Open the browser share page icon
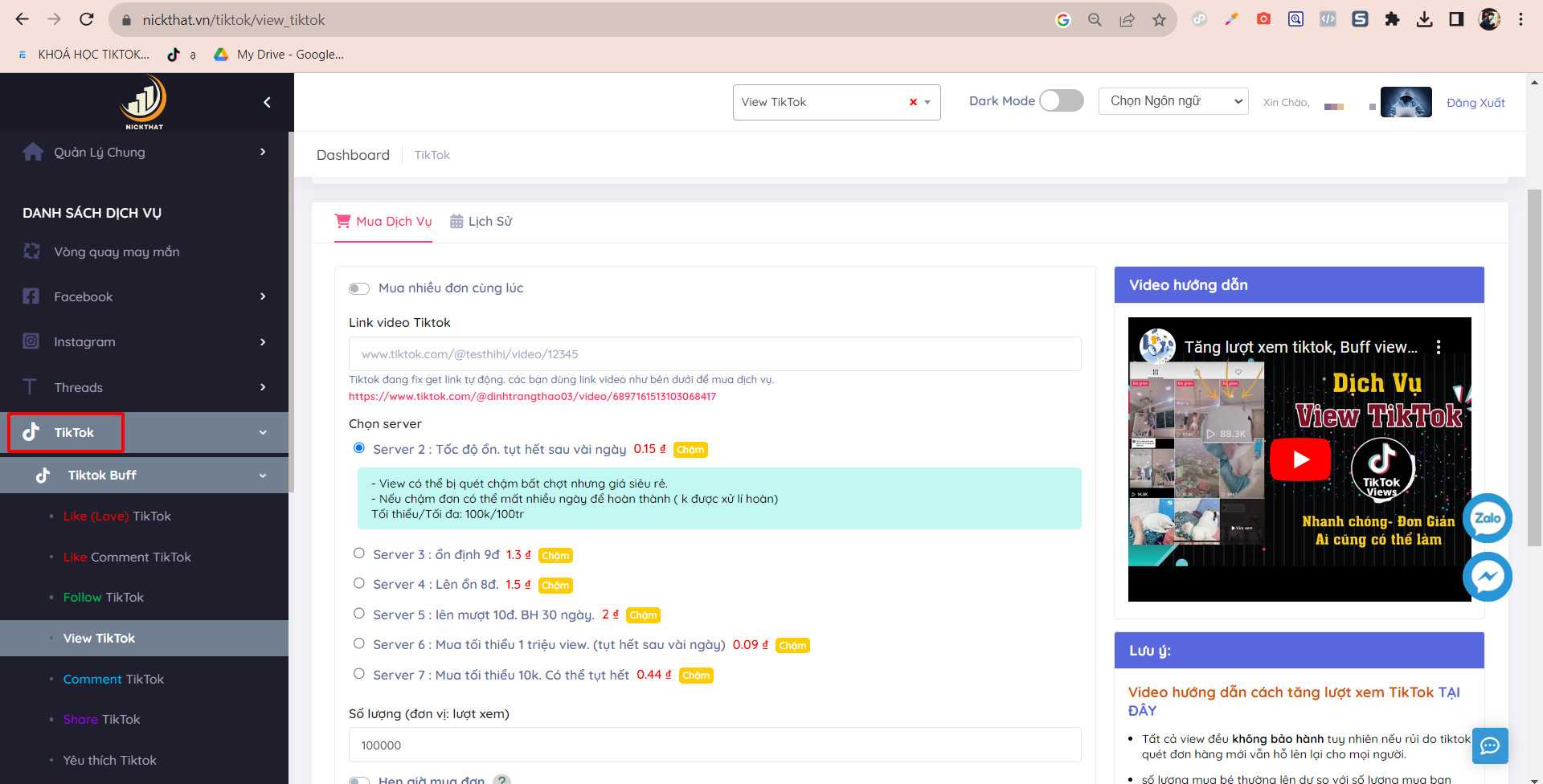This screenshot has width=1543, height=784. point(1127,20)
